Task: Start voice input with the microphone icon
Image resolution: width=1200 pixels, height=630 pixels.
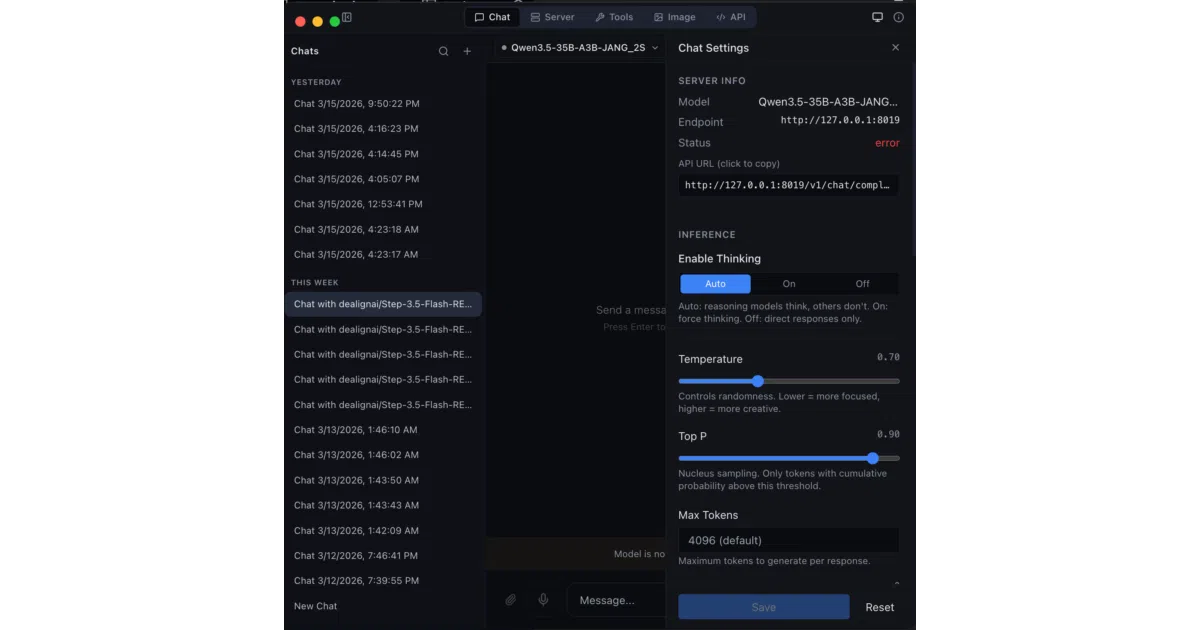Action: (543, 600)
